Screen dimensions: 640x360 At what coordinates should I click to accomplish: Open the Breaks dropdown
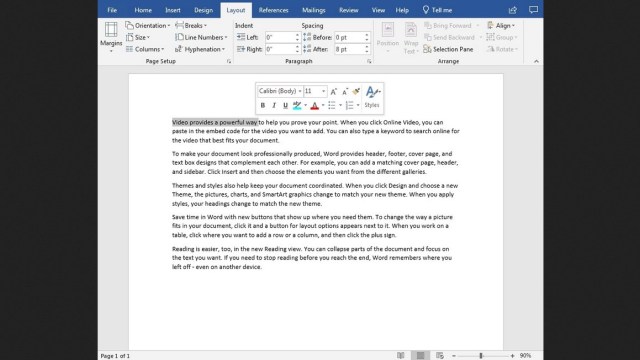click(x=191, y=25)
